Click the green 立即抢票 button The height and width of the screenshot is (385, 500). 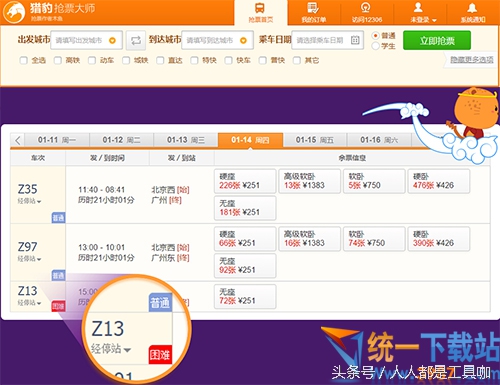click(437, 40)
